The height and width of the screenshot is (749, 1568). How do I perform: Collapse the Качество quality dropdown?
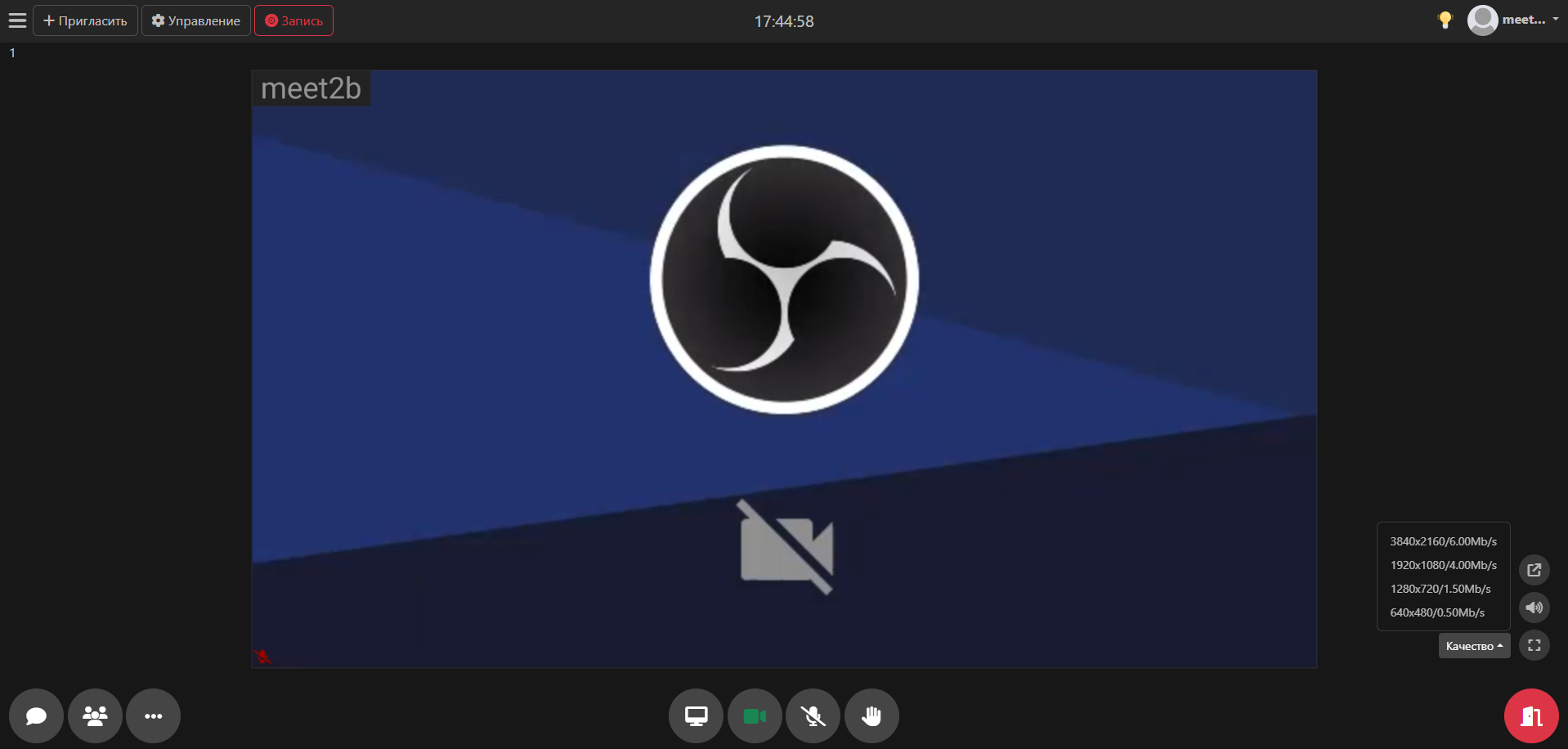pos(1473,646)
